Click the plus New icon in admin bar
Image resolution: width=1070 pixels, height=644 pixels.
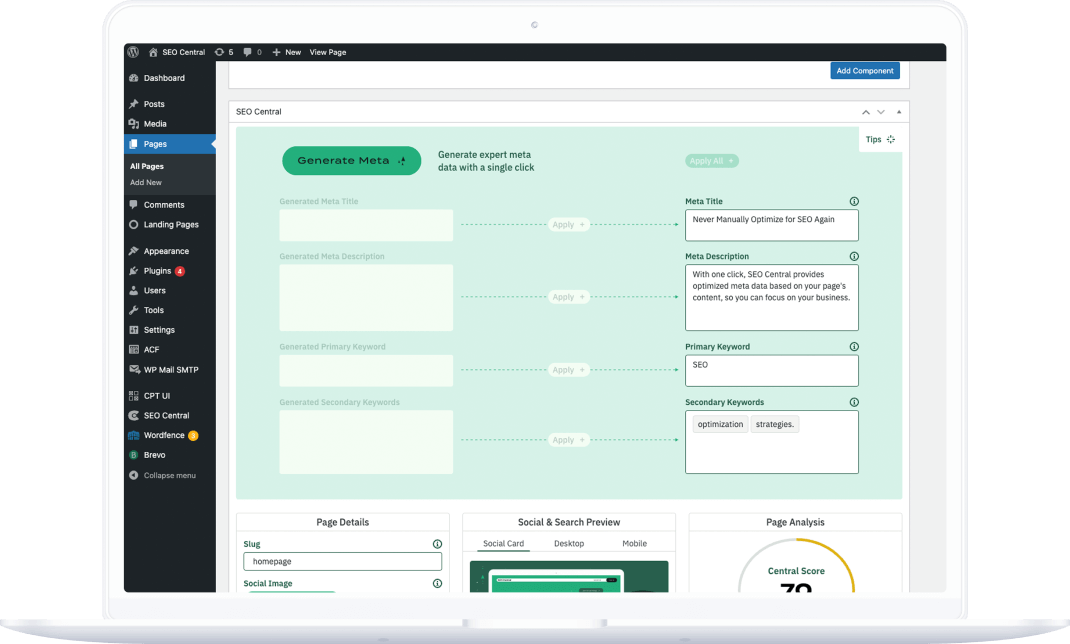[276, 52]
